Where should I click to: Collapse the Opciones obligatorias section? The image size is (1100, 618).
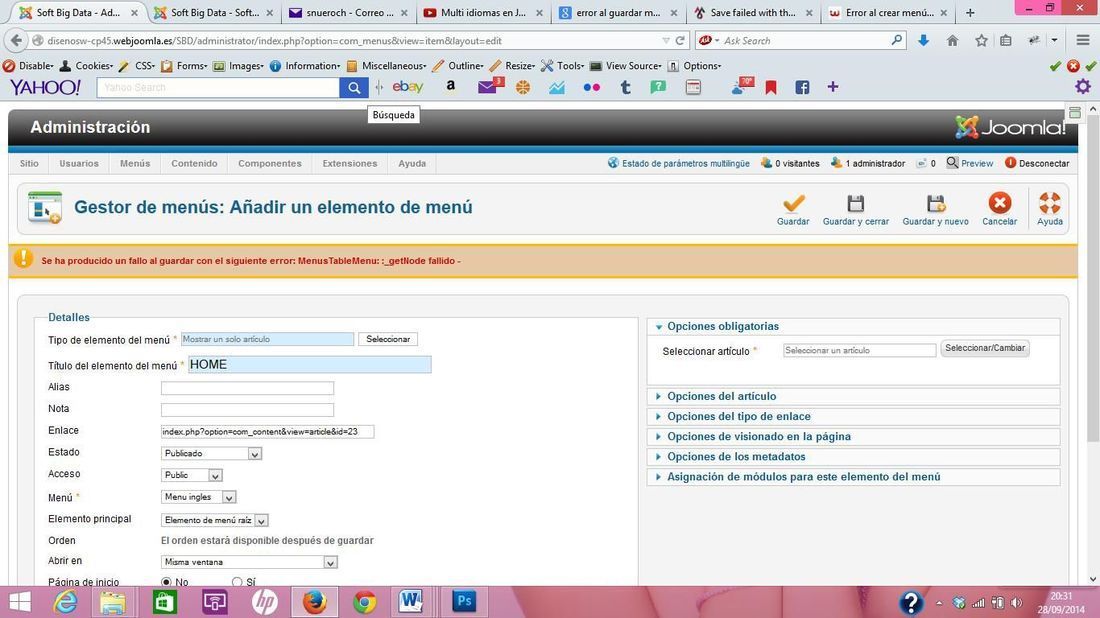723,326
